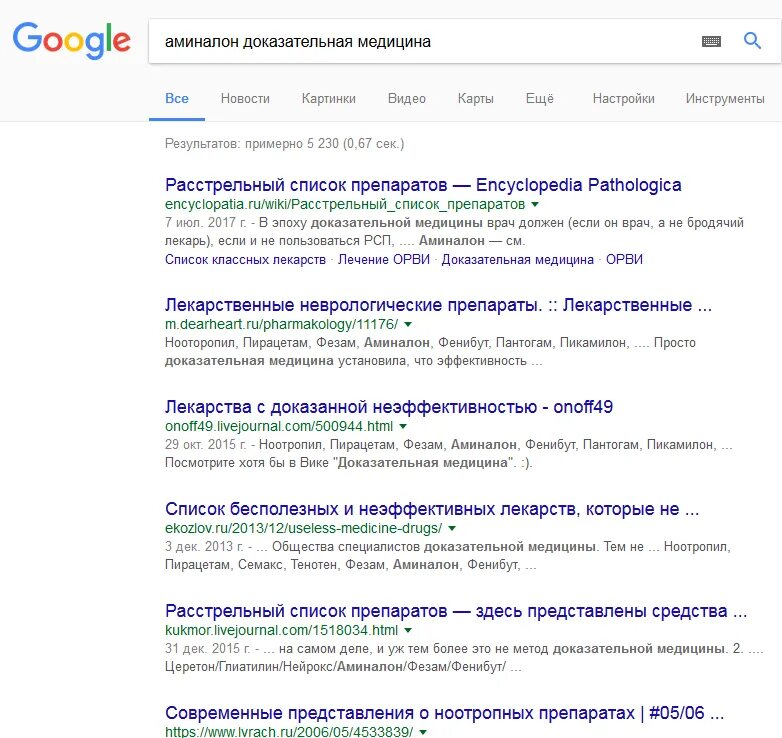Viewport: 782px width, 738px height.
Task: Click the date 3 дек. 2013 г. in snippet
Action: (203, 547)
